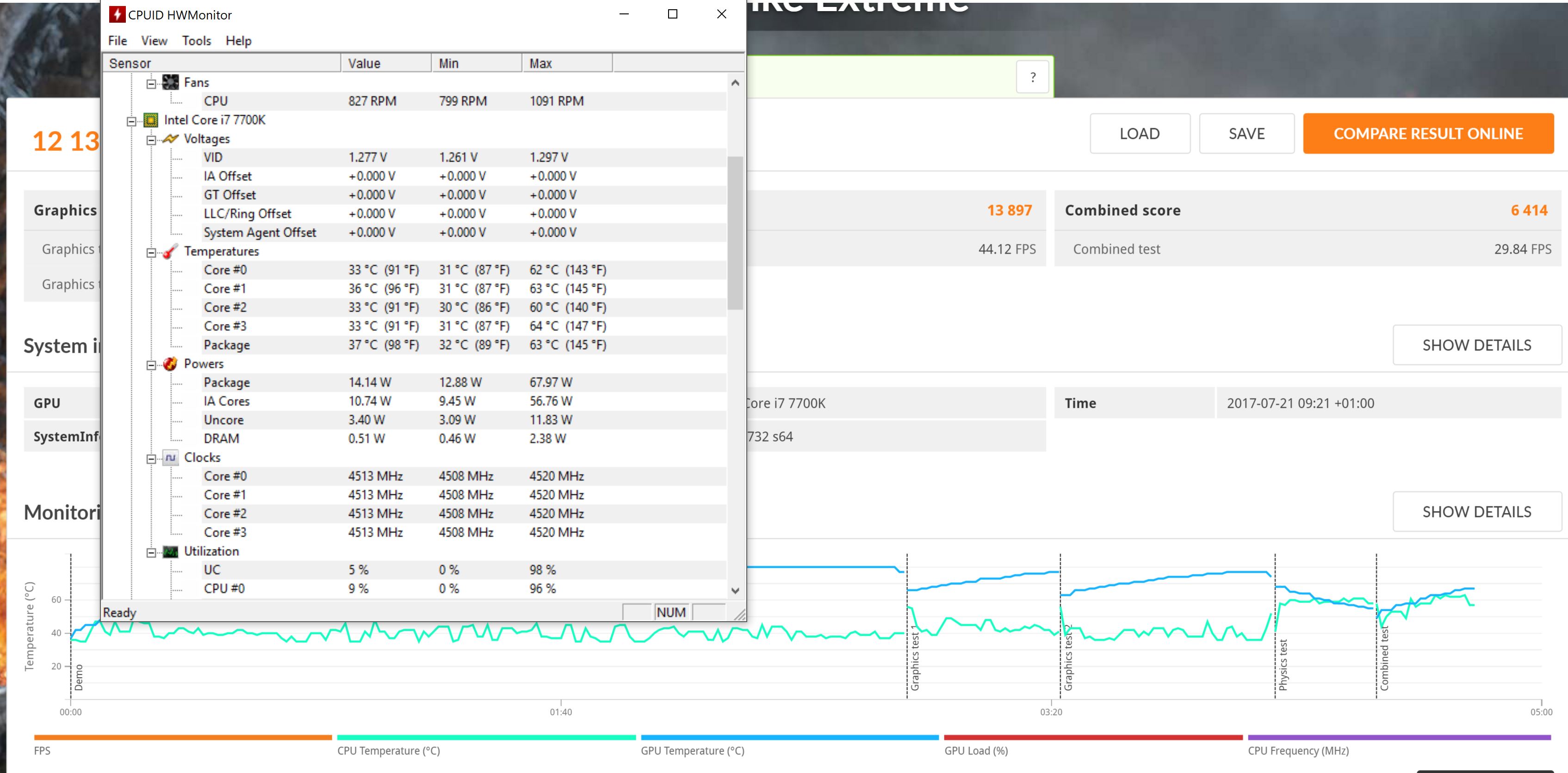Collapse the Clocks tree node

(151, 459)
